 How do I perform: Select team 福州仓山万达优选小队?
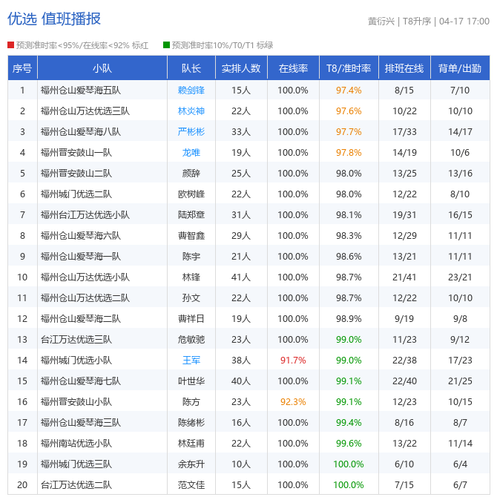pyautogui.click(x=85, y=277)
